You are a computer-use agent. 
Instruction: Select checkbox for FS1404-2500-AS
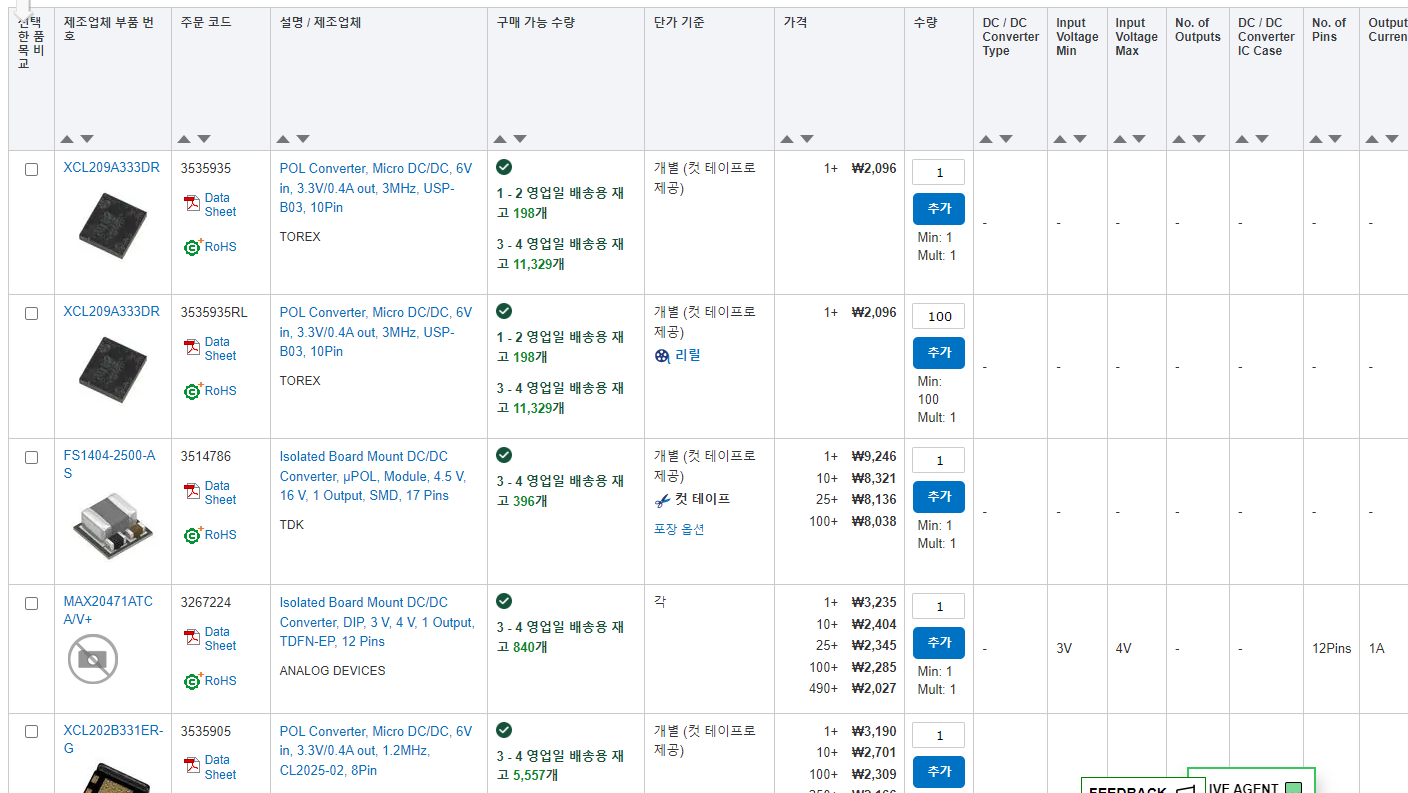32,457
